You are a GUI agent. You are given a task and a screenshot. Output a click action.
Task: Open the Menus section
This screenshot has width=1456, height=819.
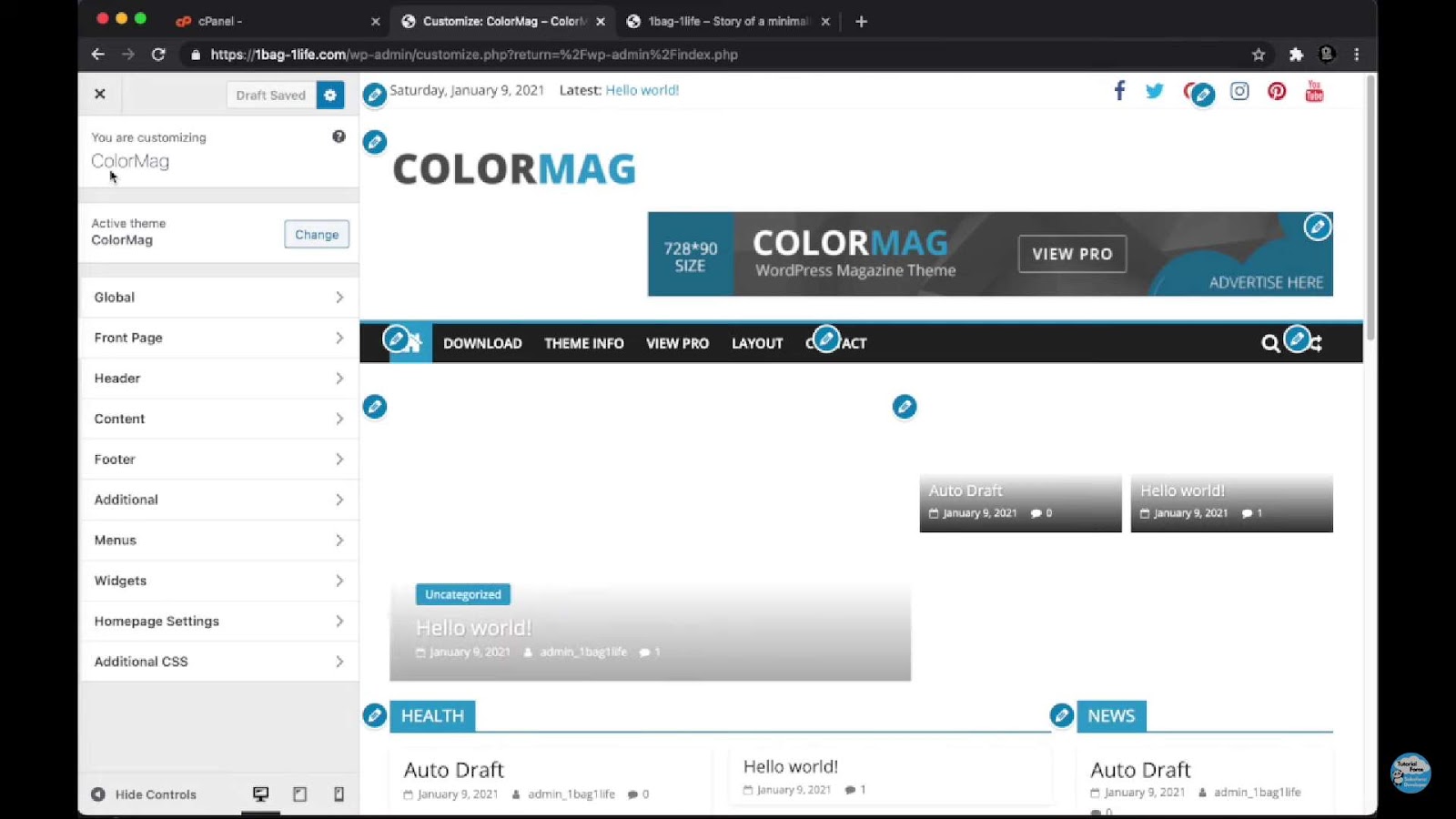[219, 541]
